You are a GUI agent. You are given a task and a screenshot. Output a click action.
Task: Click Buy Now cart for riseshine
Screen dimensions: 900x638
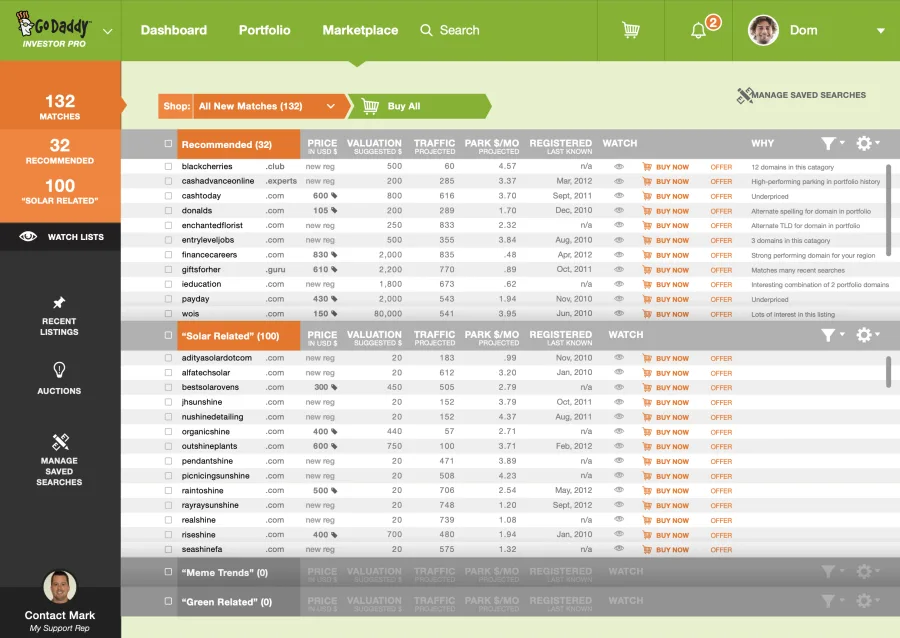(647, 535)
